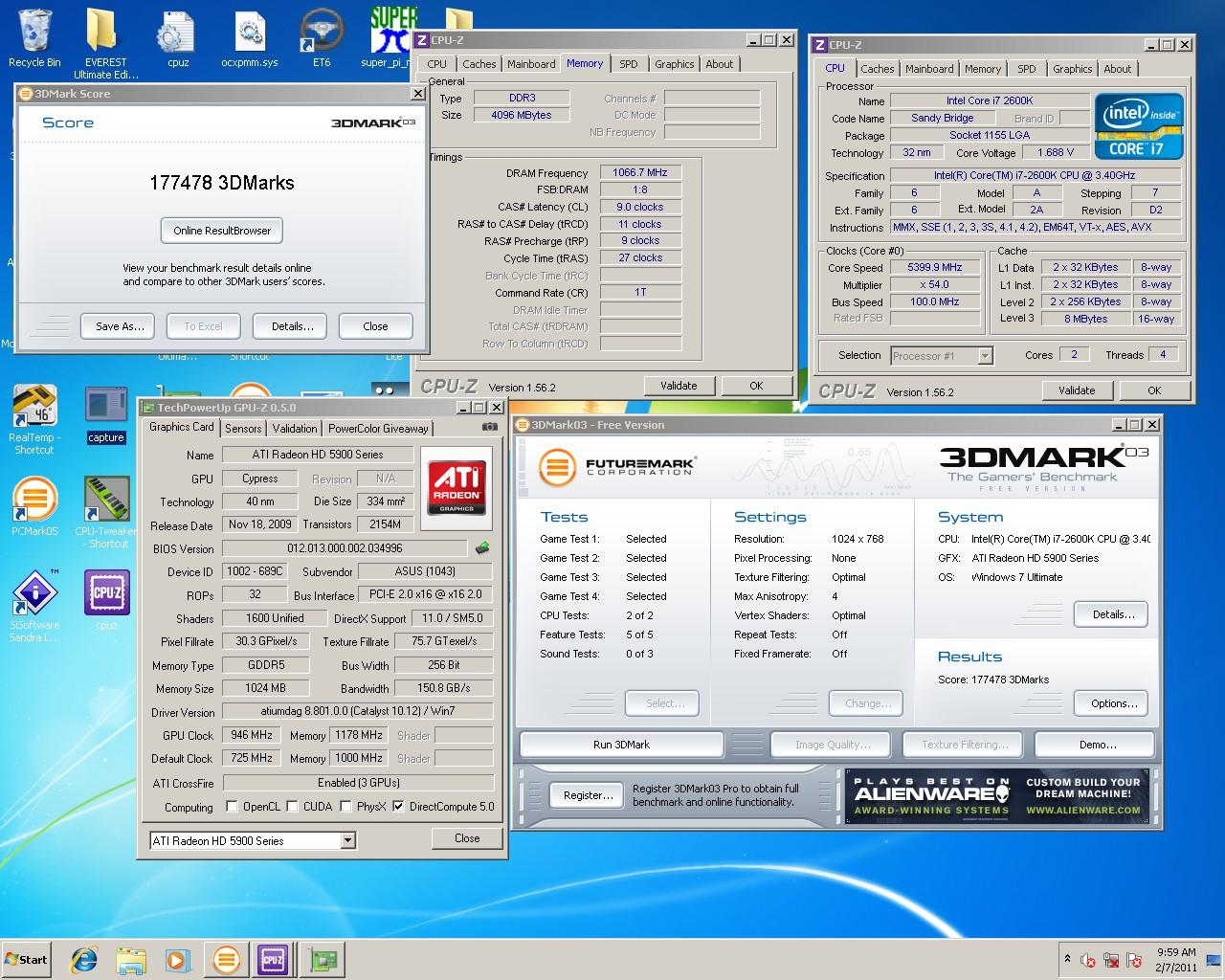The width and height of the screenshot is (1225, 980).
Task: Click the Options... button in 3DMark03
Action: tap(1111, 703)
